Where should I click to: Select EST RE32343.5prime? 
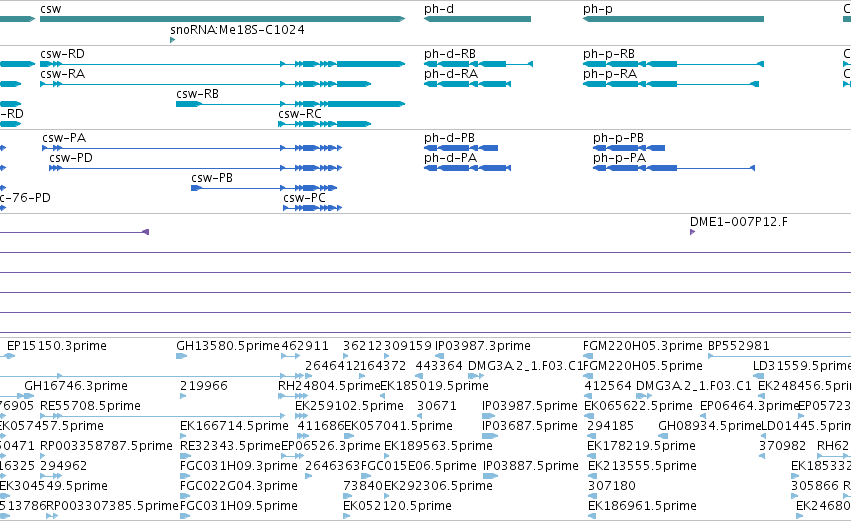tap(230, 446)
